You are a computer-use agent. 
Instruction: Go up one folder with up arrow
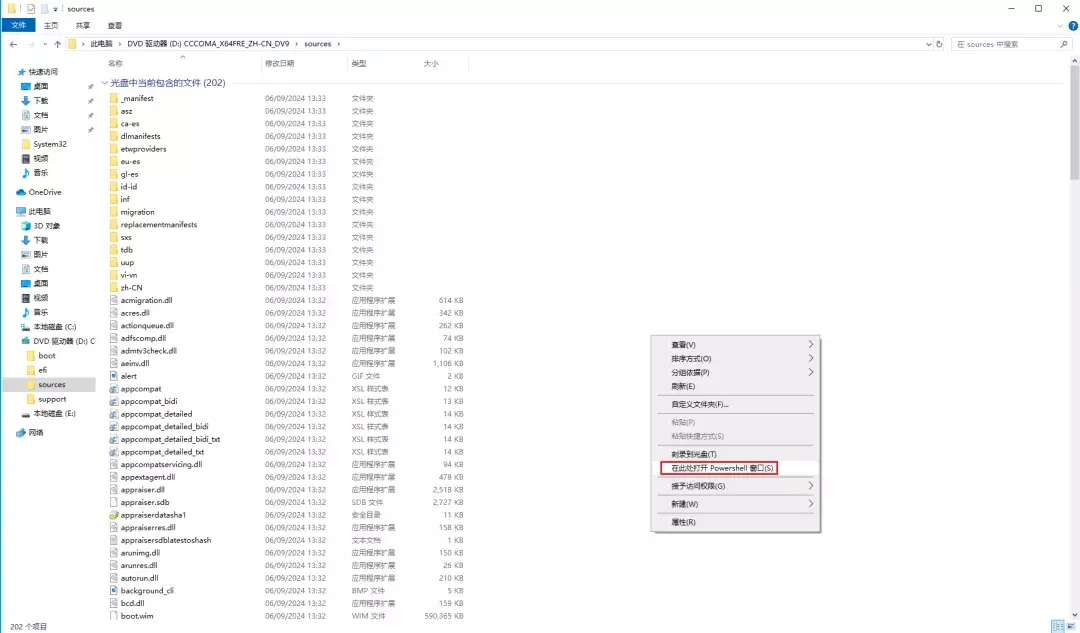point(56,44)
